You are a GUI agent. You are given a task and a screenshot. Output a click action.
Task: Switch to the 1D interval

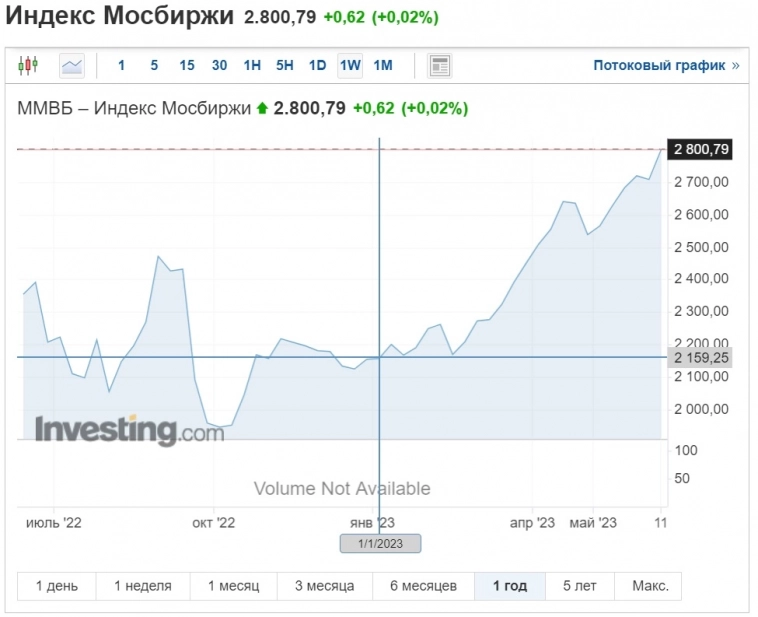[x=317, y=66]
